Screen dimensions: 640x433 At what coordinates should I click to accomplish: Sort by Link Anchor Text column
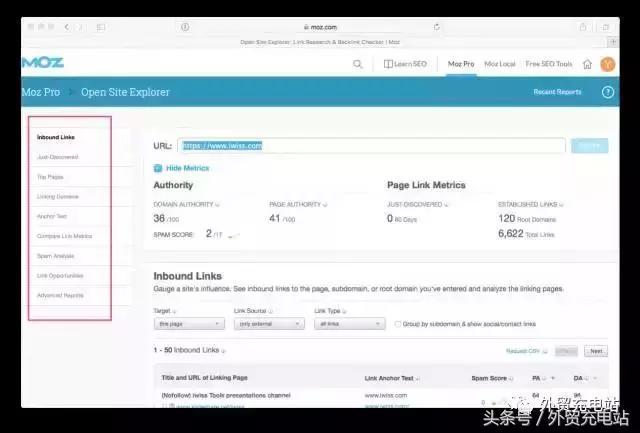coord(389,378)
